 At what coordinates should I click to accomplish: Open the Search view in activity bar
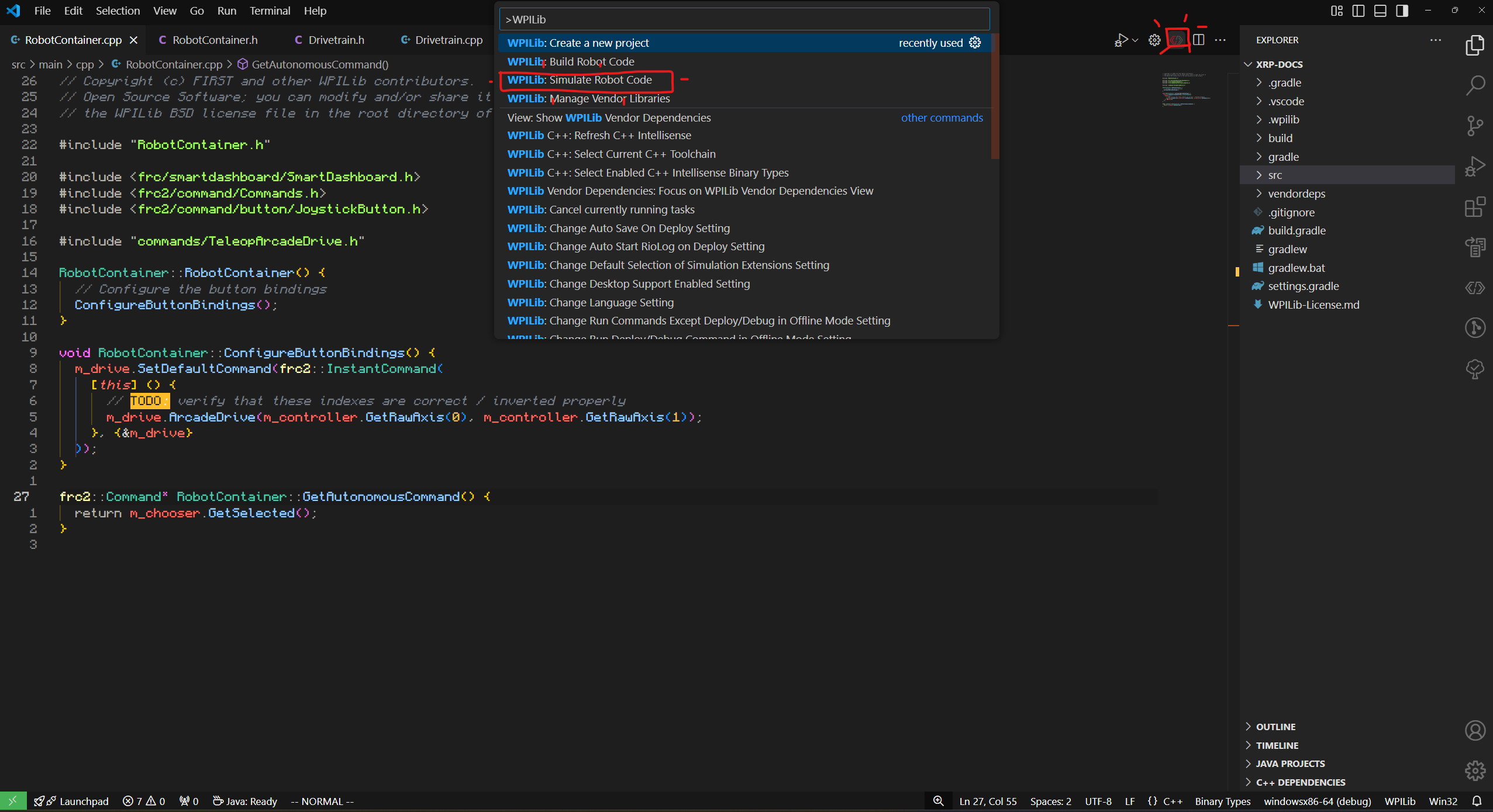click(1475, 86)
